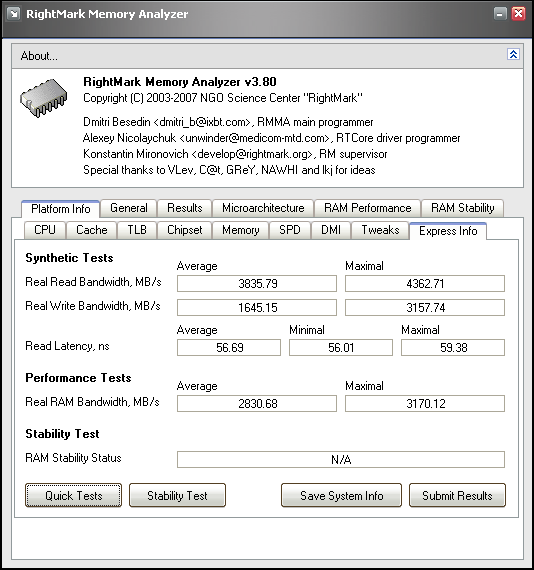534x570 pixels.
Task: Run the Quick Tests button
Action: [73, 495]
